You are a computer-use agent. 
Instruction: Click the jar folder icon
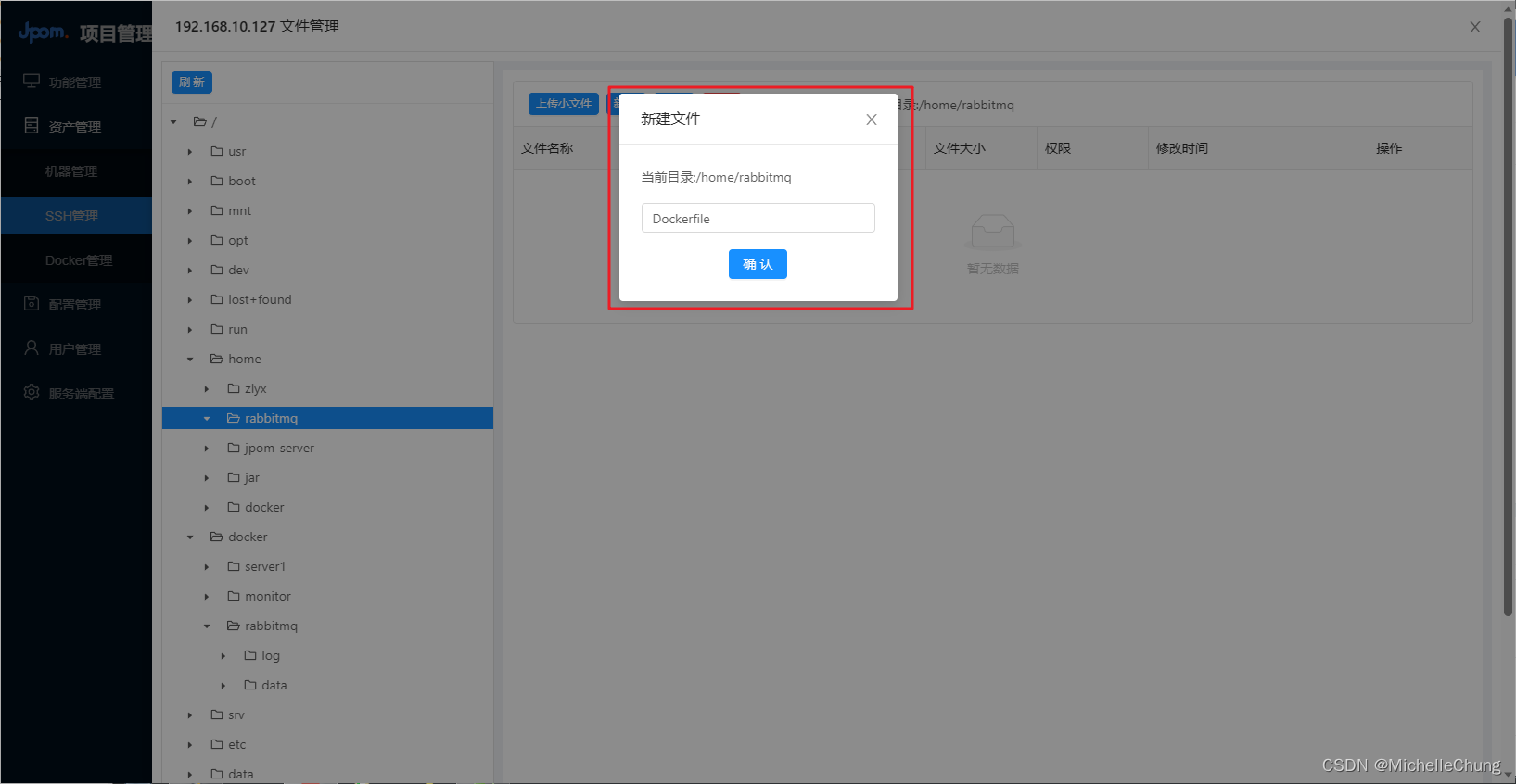coord(234,477)
